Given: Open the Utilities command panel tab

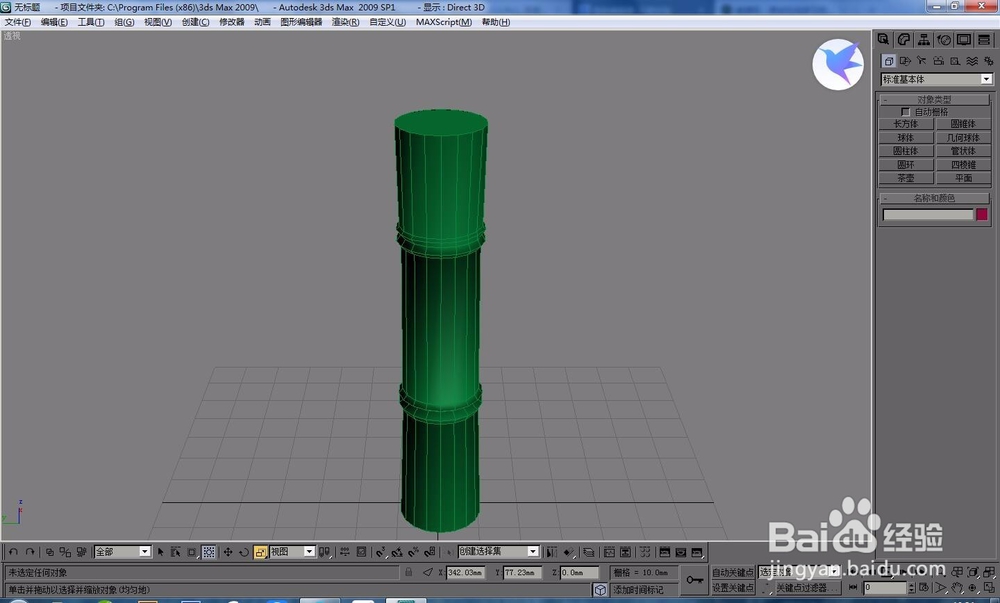Looking at the screenshot, I should point(984,40).
